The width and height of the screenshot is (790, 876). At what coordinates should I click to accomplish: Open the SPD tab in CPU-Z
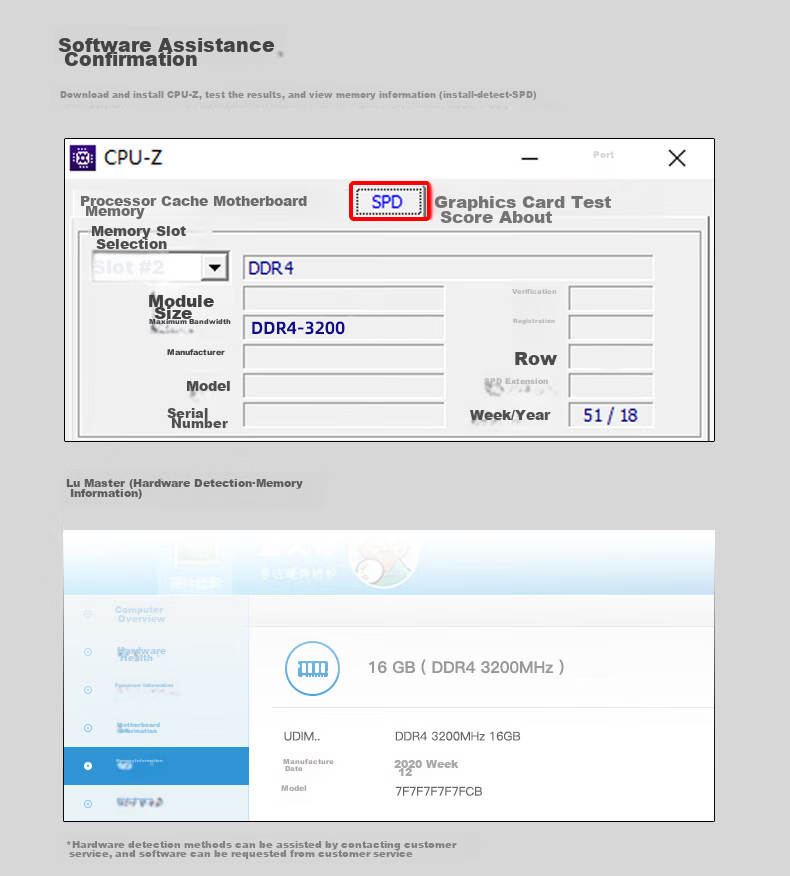388,202
